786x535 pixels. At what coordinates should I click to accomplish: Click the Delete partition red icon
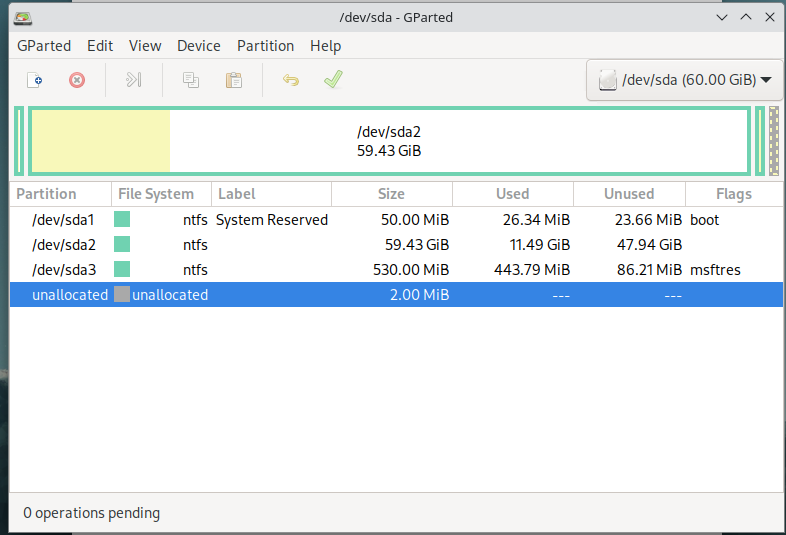[77, 80]
